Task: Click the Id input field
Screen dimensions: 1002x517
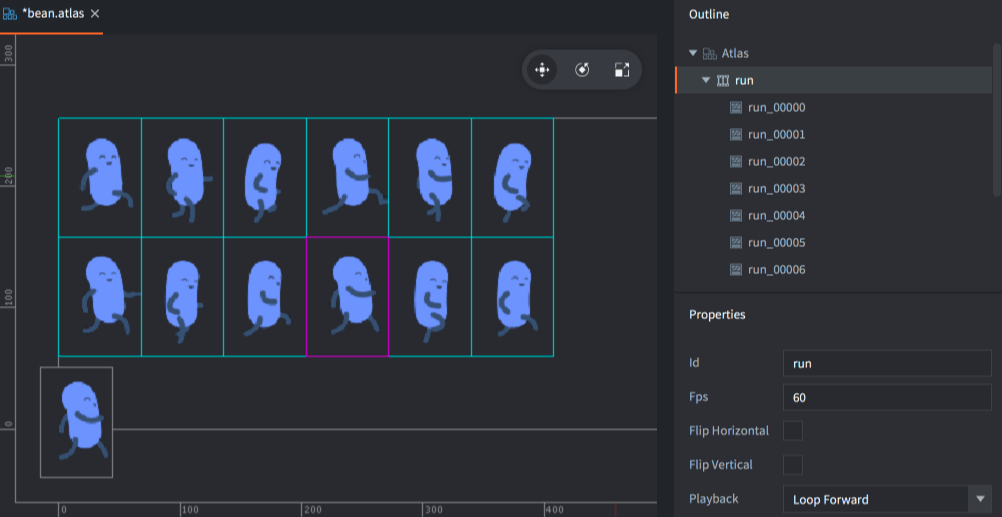Action: (886, 363)
